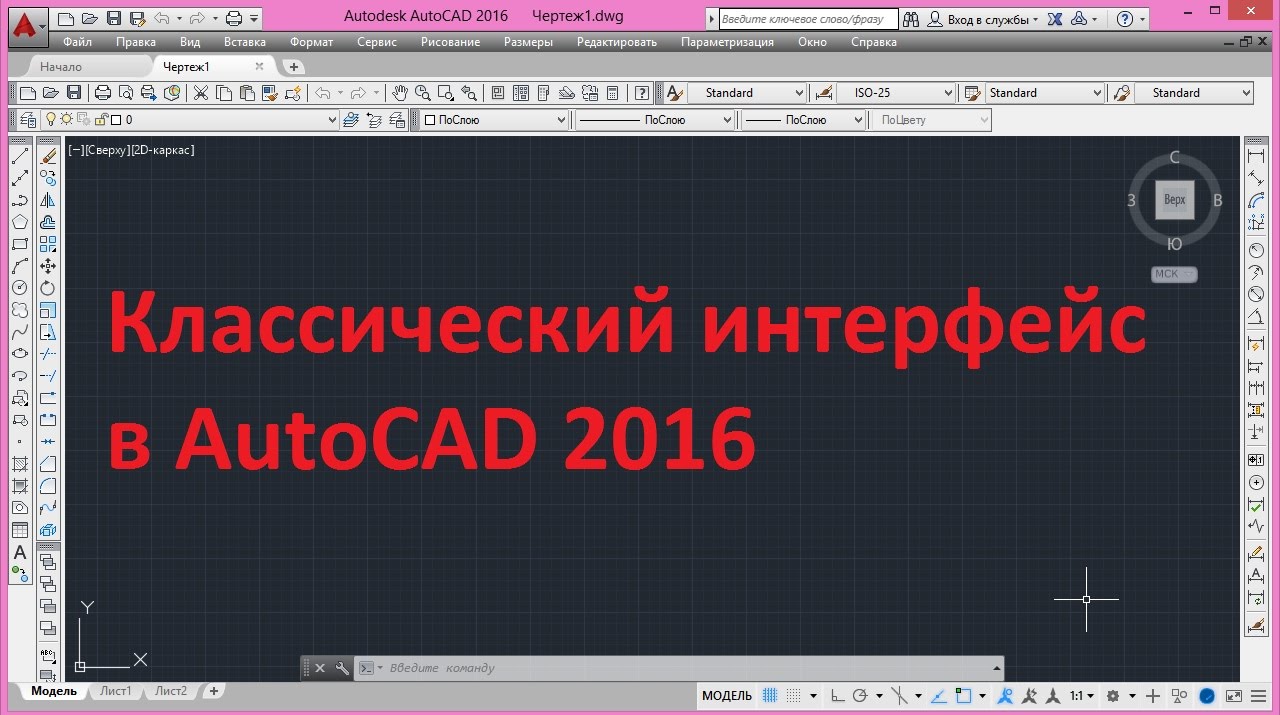The height and width of the screenshot is (715, 1280).
Task: Select the Hatch tool
Action: coord(19,464)
